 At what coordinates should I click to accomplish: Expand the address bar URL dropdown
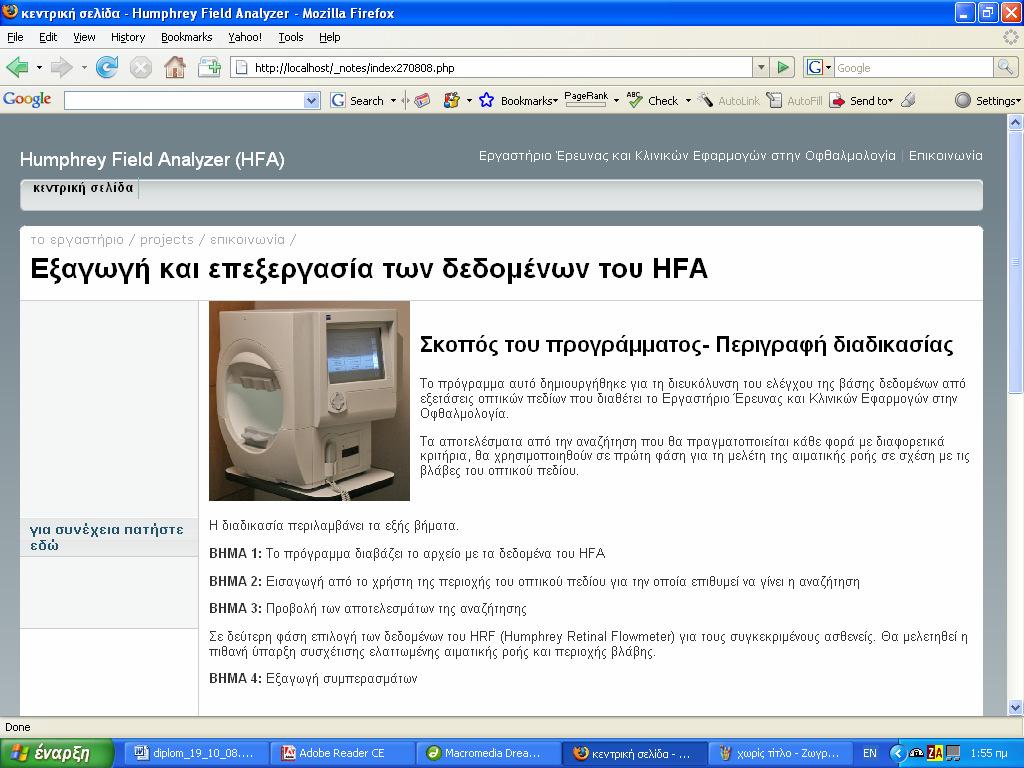click(761, 67)
